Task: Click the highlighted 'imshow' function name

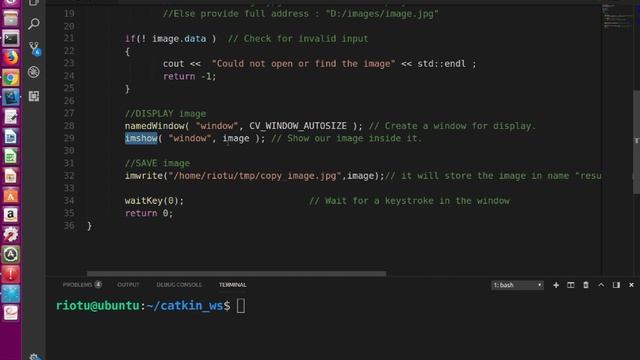Action: click(141, 138)
